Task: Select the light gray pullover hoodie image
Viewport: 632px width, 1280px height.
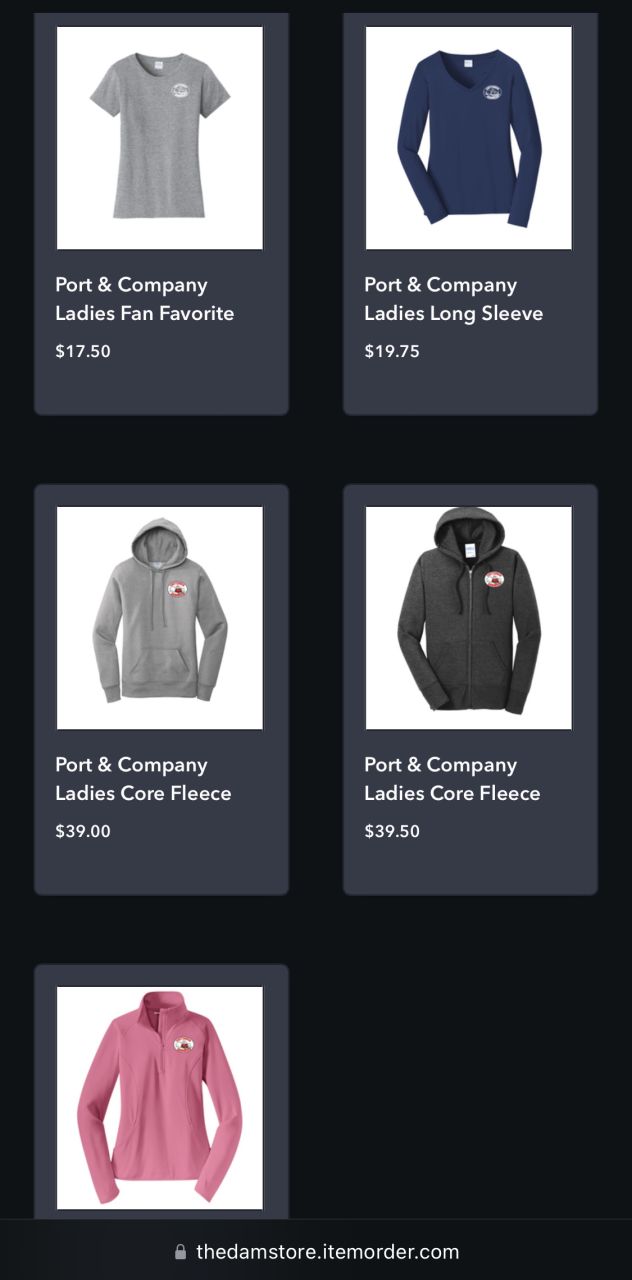Action: click(x=160, y=618)
